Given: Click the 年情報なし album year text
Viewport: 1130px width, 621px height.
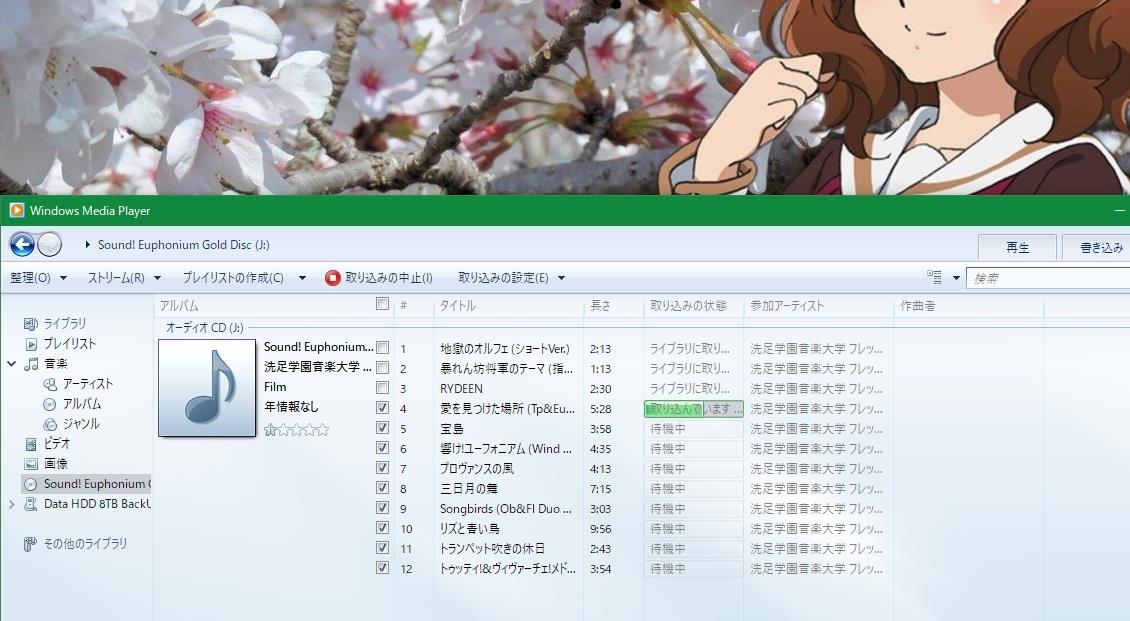Looking at the screenshot, I should click(291, 407).
